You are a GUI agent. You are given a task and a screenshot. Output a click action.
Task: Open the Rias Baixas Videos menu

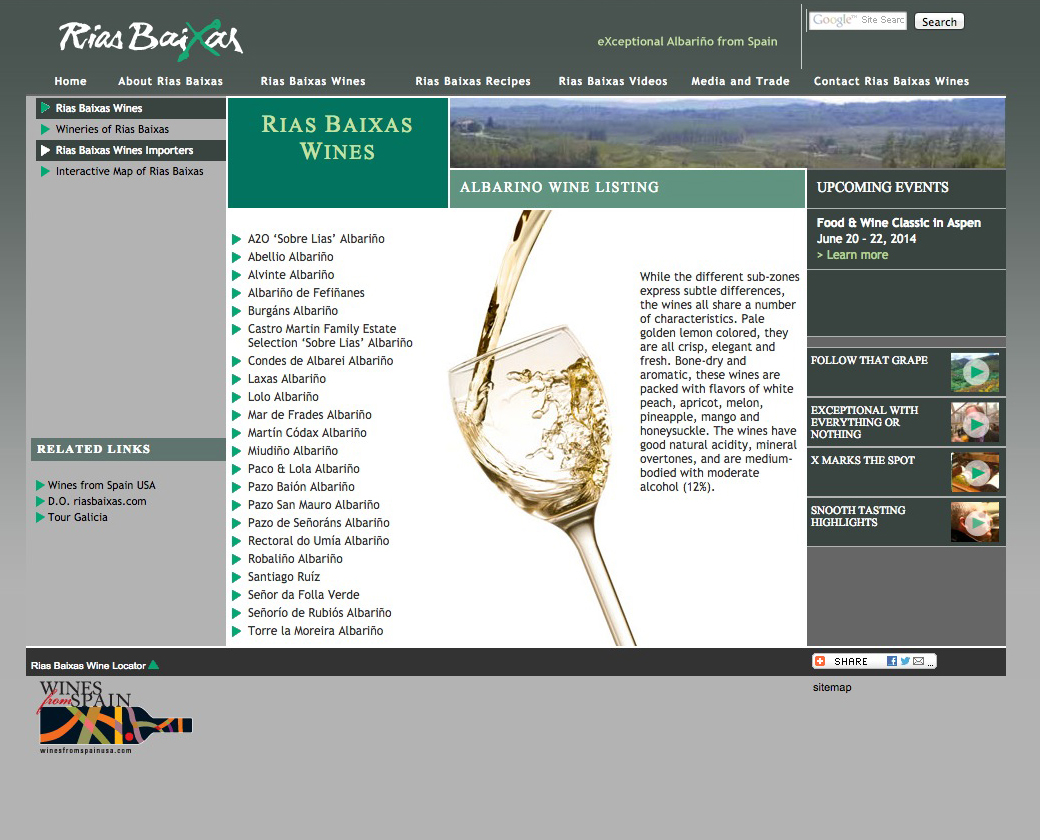coord(613,81)
